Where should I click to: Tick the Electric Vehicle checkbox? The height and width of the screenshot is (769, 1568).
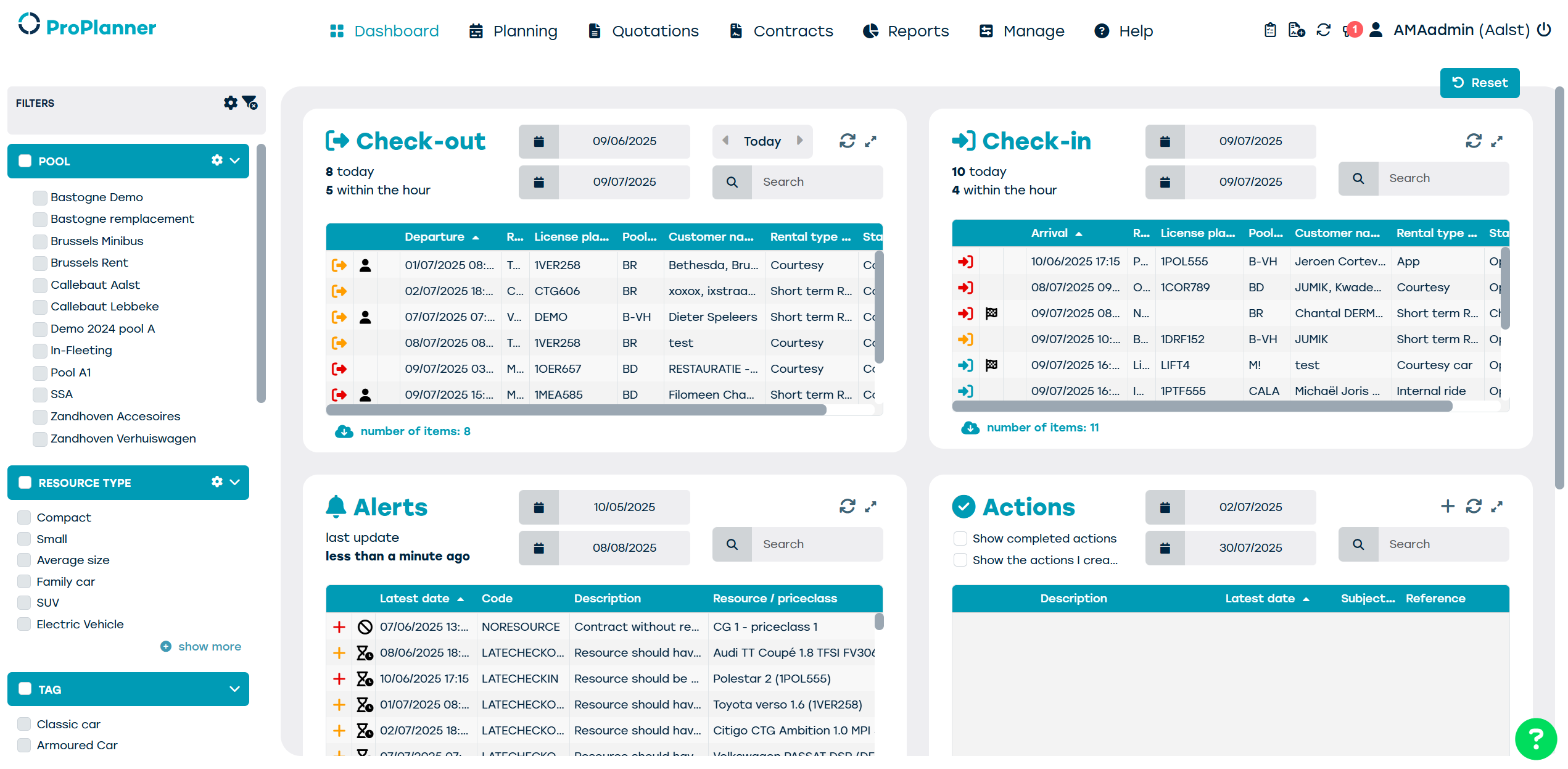coord(24,624)
